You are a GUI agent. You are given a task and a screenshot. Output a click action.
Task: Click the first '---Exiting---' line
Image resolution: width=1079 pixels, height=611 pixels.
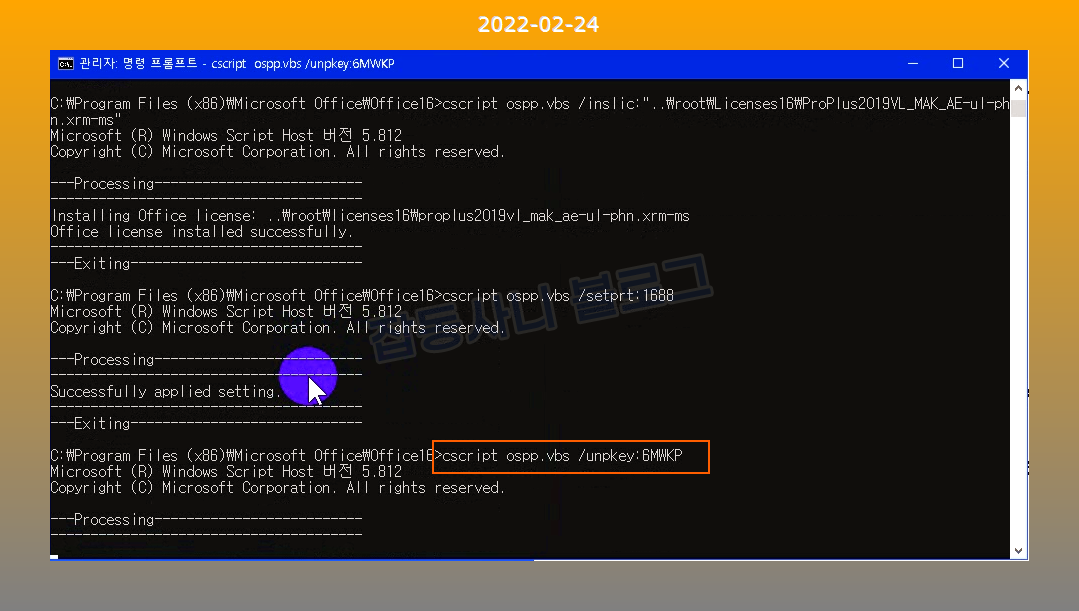[206, 264]
